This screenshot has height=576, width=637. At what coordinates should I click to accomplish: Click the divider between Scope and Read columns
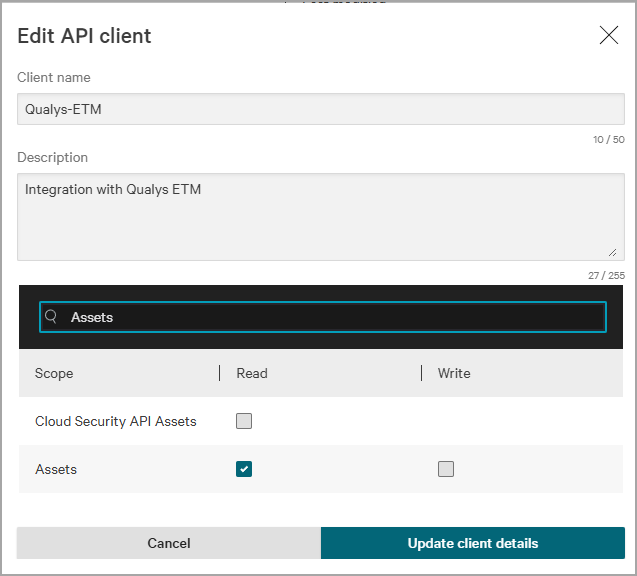(x=220, y=373)
